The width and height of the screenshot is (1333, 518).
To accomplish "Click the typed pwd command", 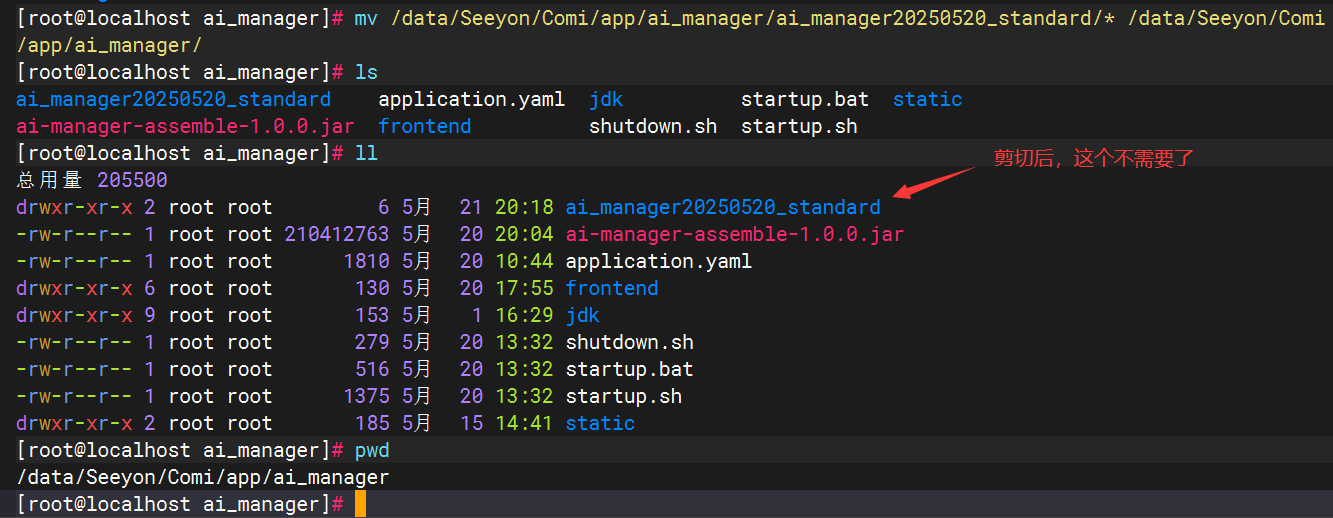I will pyautogui.click(x=371, y=450).
